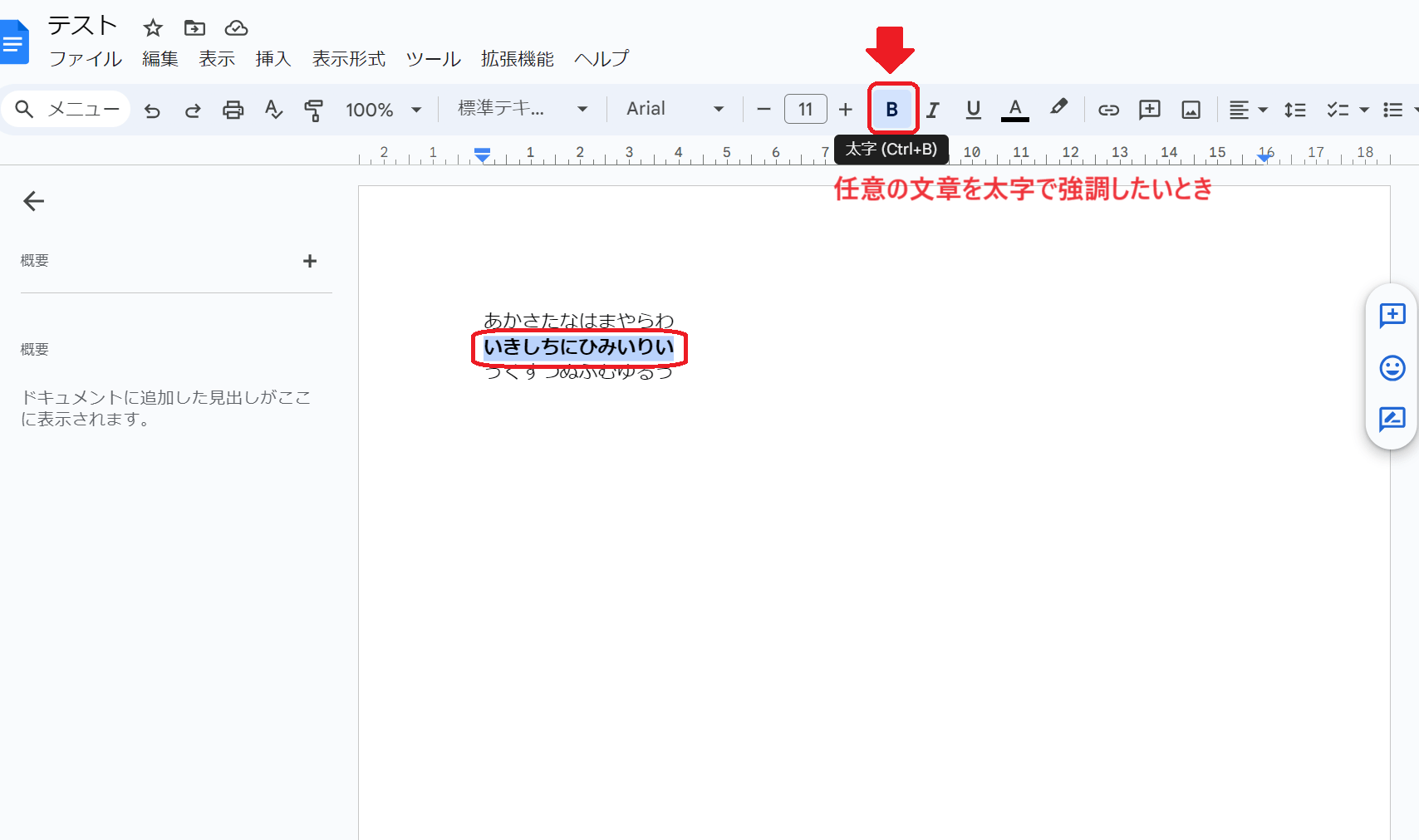1419x840 pixels.
Task: Open the ファイル menu
Action: pos(86,59)
